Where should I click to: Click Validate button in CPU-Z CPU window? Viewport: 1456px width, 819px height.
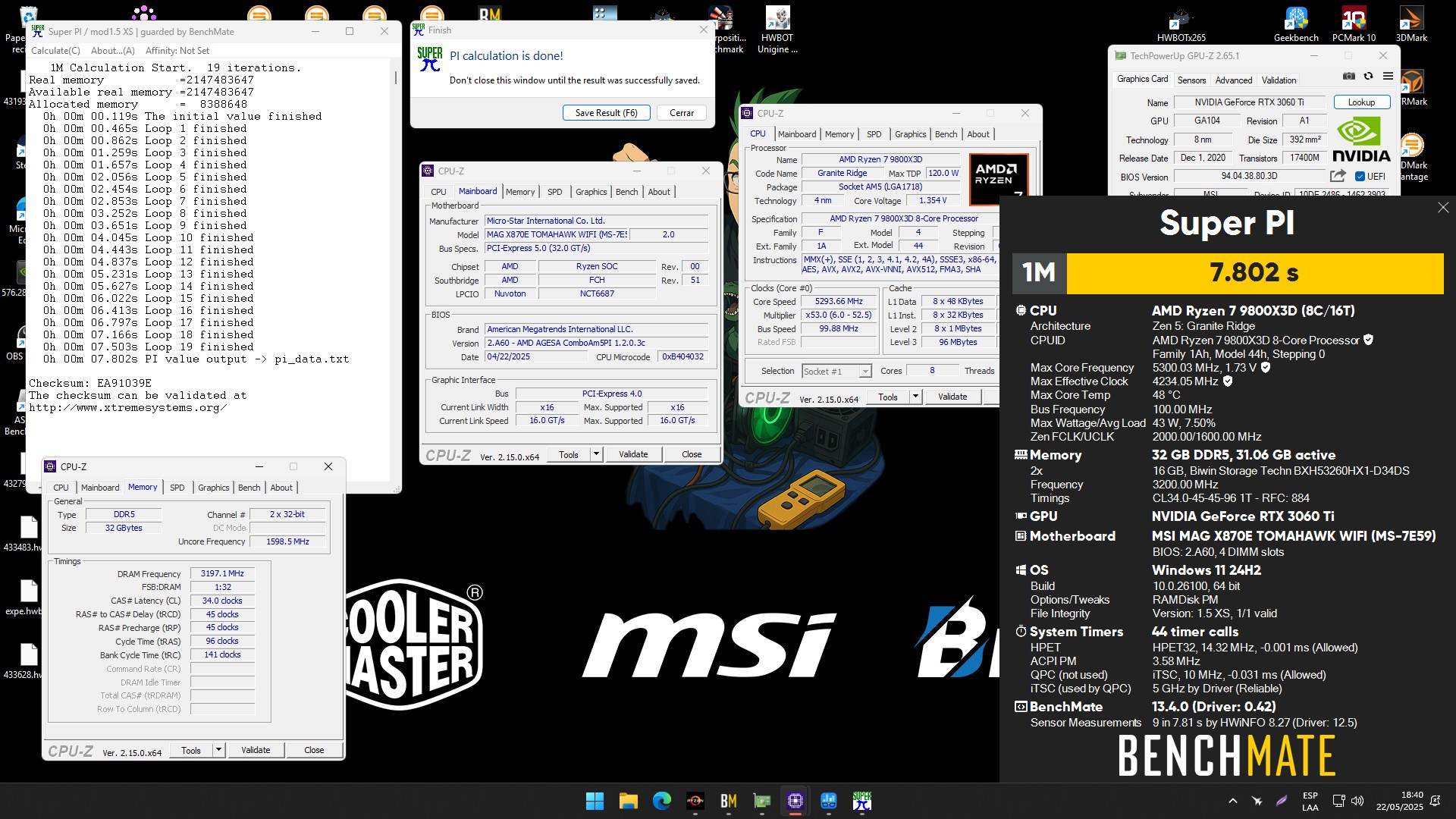pyautogui.click(x=952, y=397)
